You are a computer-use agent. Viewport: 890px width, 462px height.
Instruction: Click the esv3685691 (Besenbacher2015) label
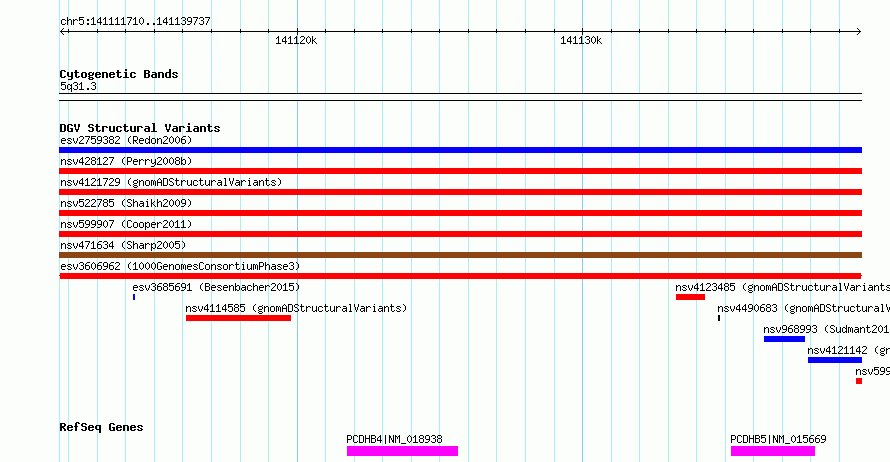tap(216, 287)
